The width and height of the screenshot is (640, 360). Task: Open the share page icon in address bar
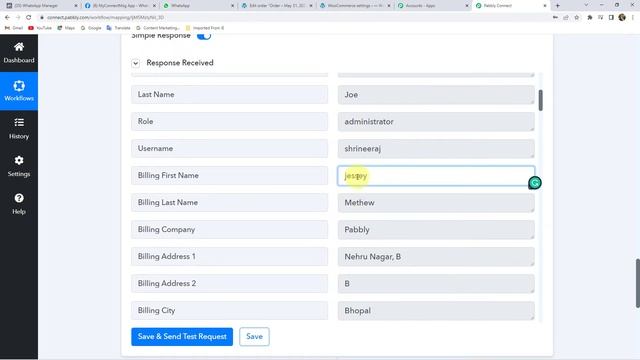(x=566, y=18)
